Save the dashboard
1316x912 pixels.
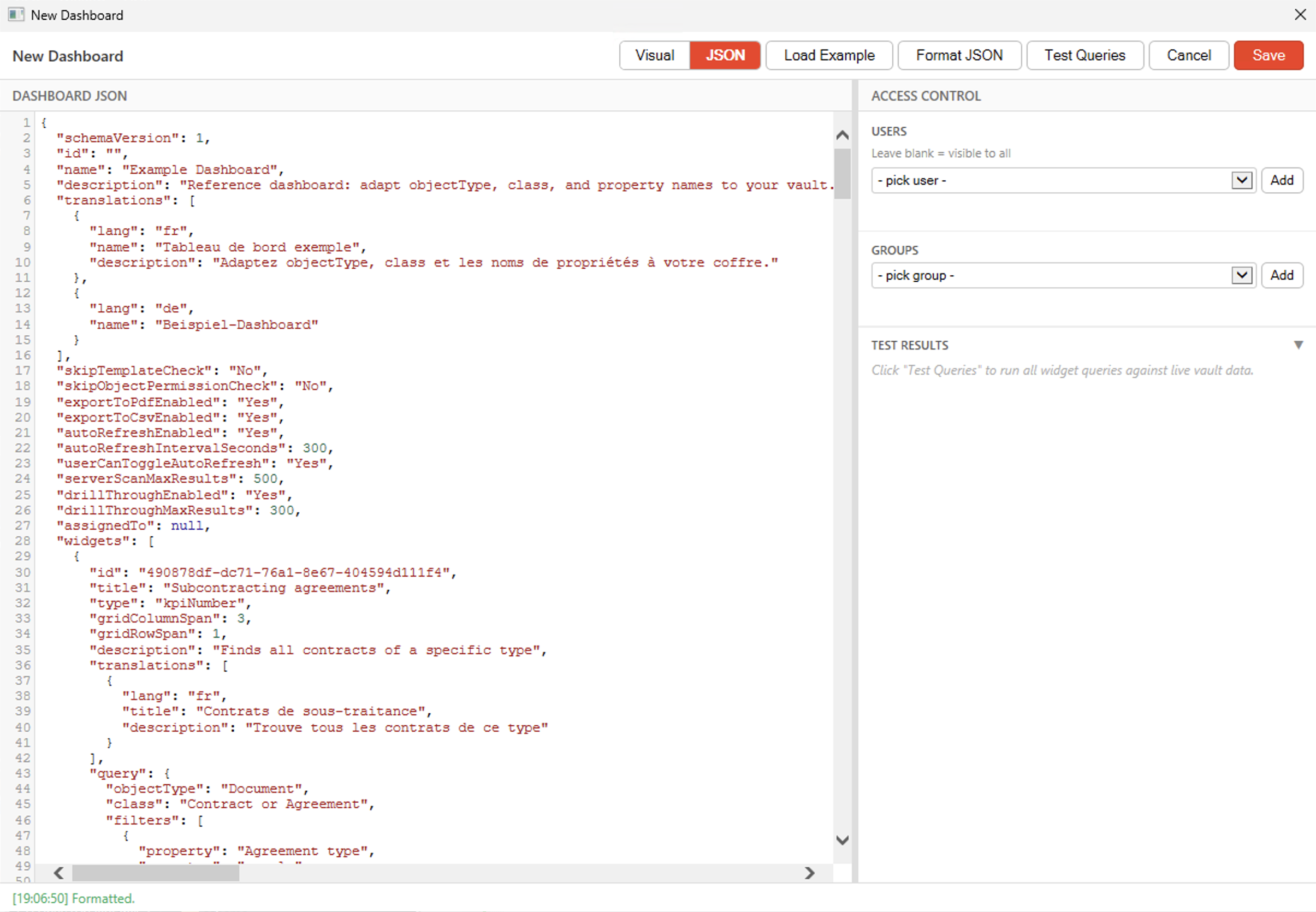coord(1268,55)
